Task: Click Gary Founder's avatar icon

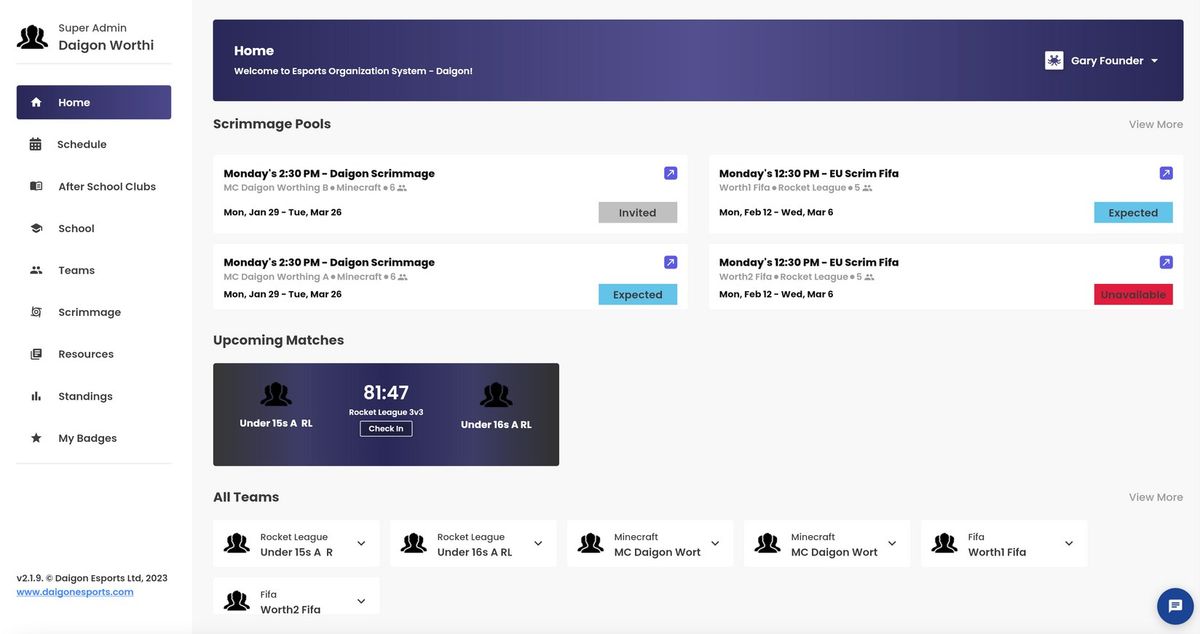Action: [1054, 61]
